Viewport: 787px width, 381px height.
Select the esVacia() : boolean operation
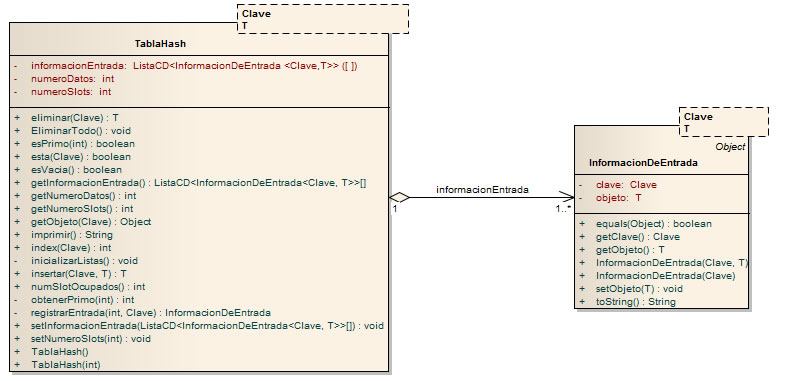point(76,170)
